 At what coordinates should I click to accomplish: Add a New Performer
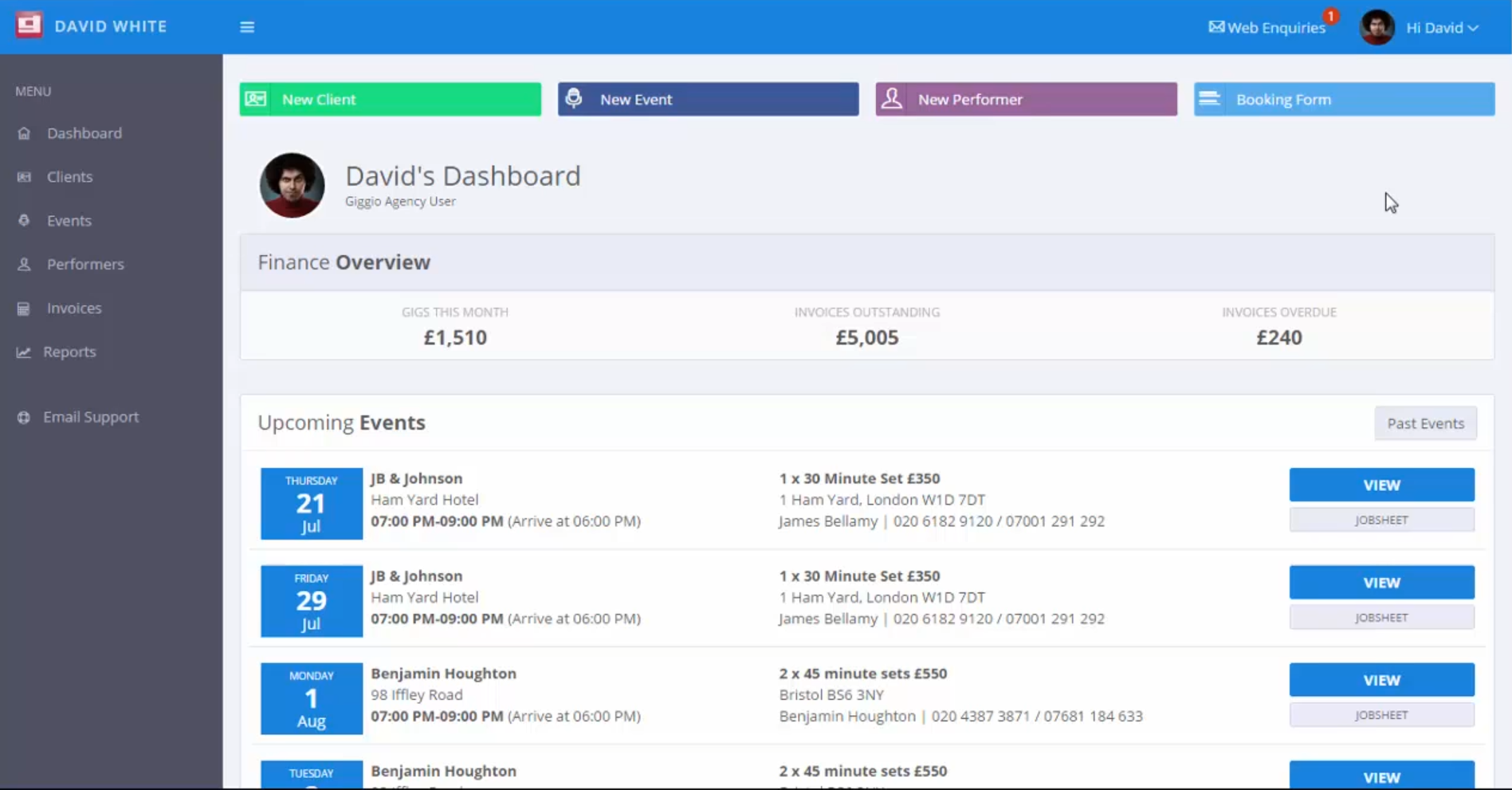click(1026, 100)
